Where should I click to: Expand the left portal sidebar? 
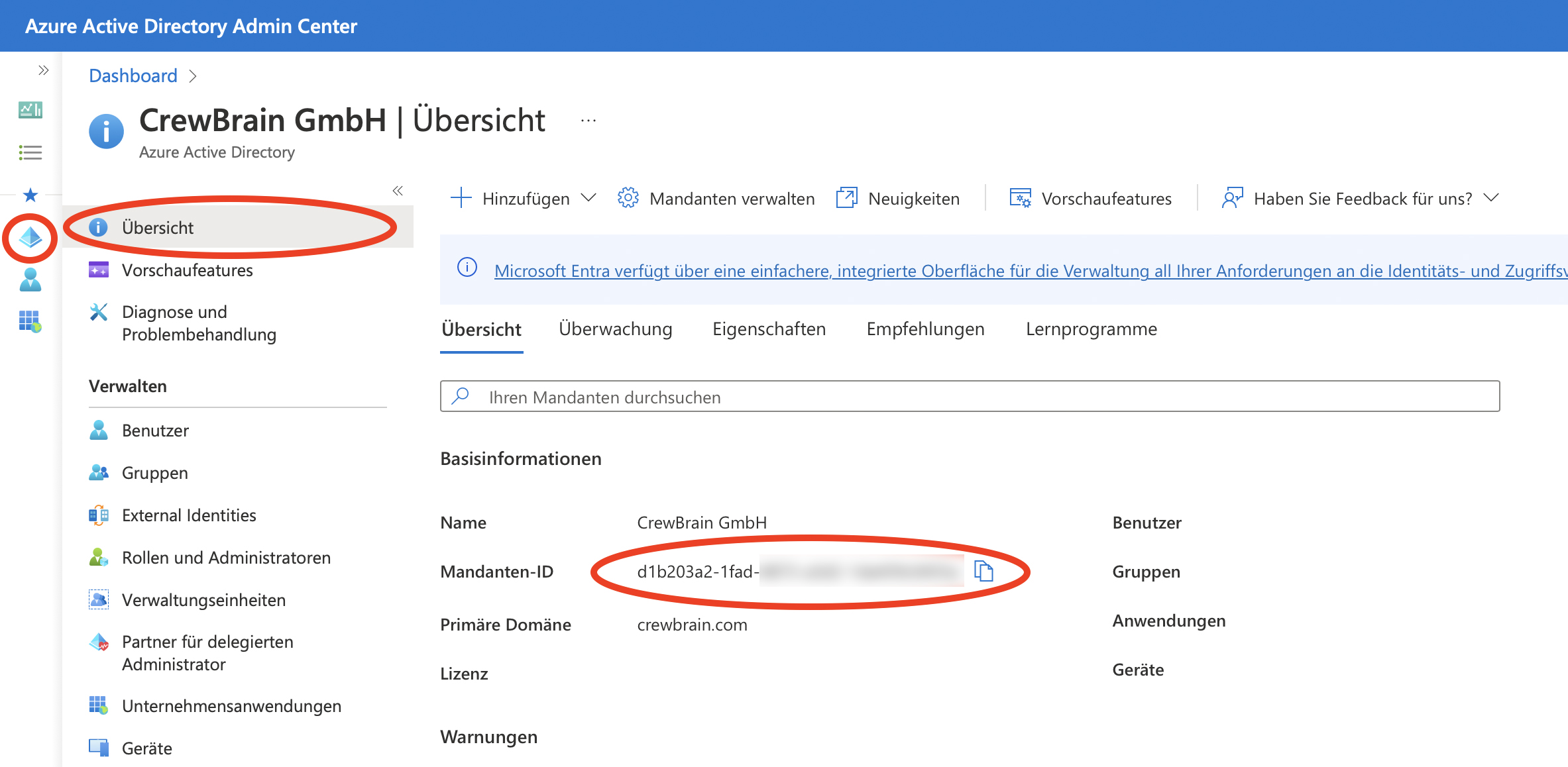pos(44,70)
